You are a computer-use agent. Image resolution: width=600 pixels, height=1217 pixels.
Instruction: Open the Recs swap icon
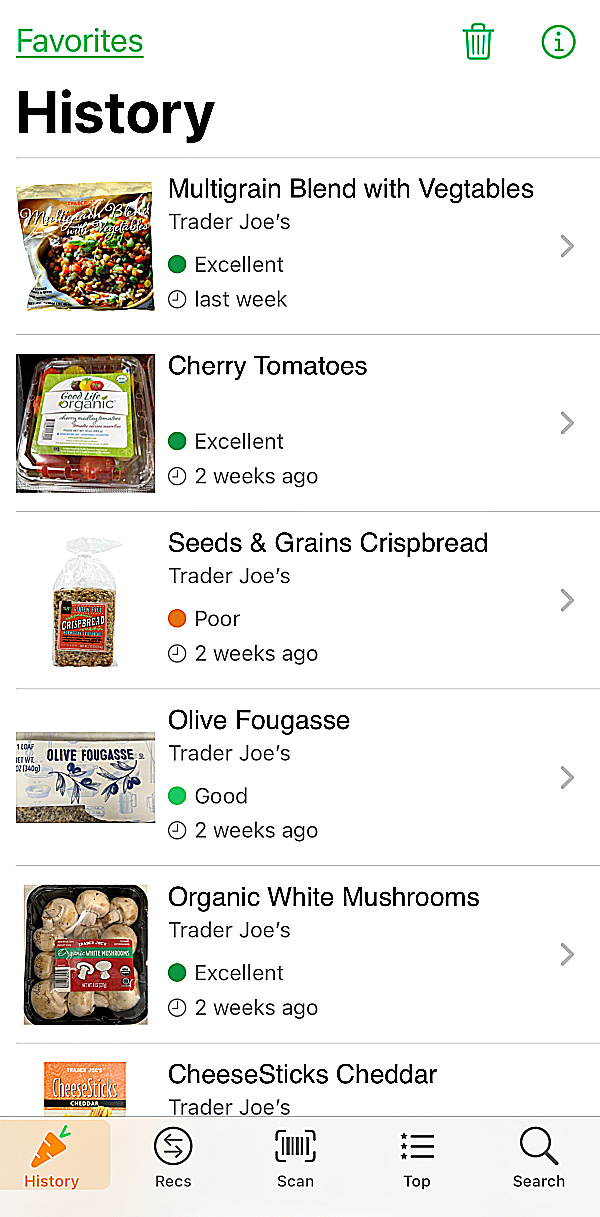pyautogui.click(x=173, y=1147)
